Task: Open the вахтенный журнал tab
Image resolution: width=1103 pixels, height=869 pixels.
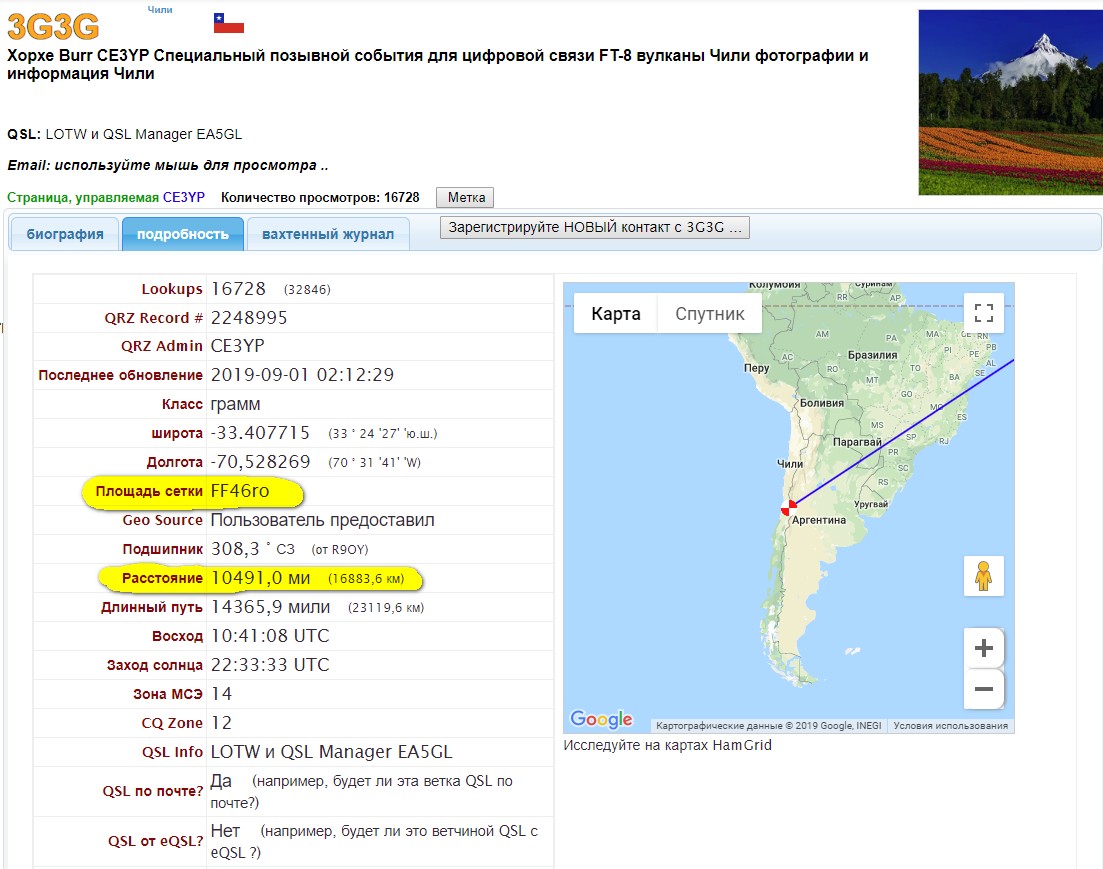Action: [328, 235]
